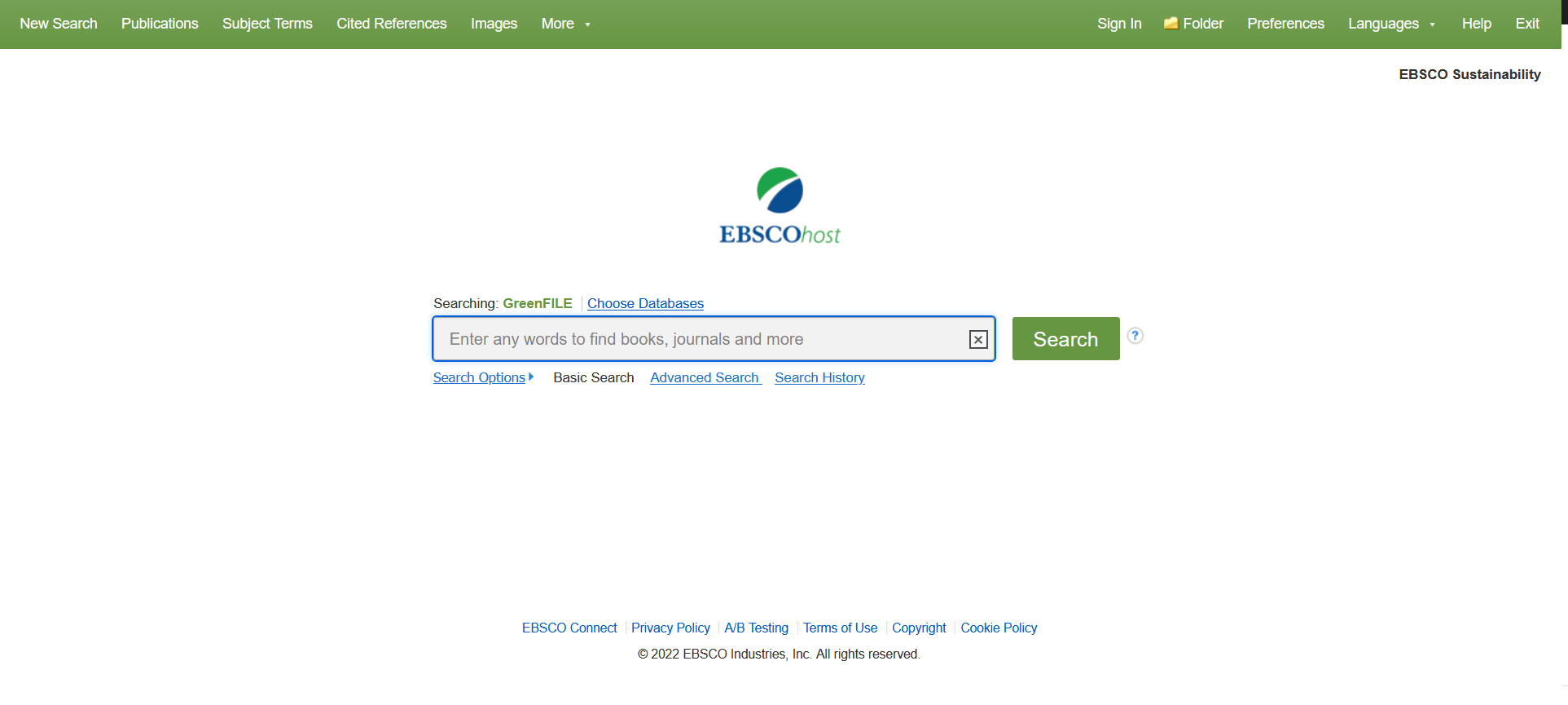The image size is (1568, 705).
Task: Open the Folder with folder icon
Action: [1193, 24]
